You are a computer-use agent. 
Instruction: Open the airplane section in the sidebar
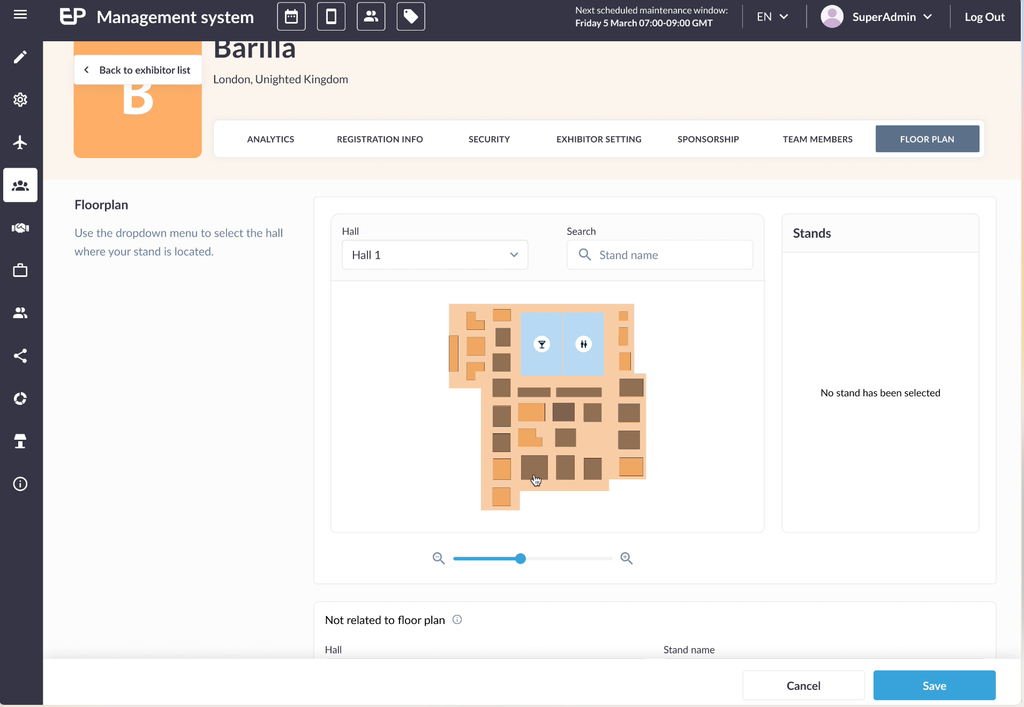coord(20,143)
